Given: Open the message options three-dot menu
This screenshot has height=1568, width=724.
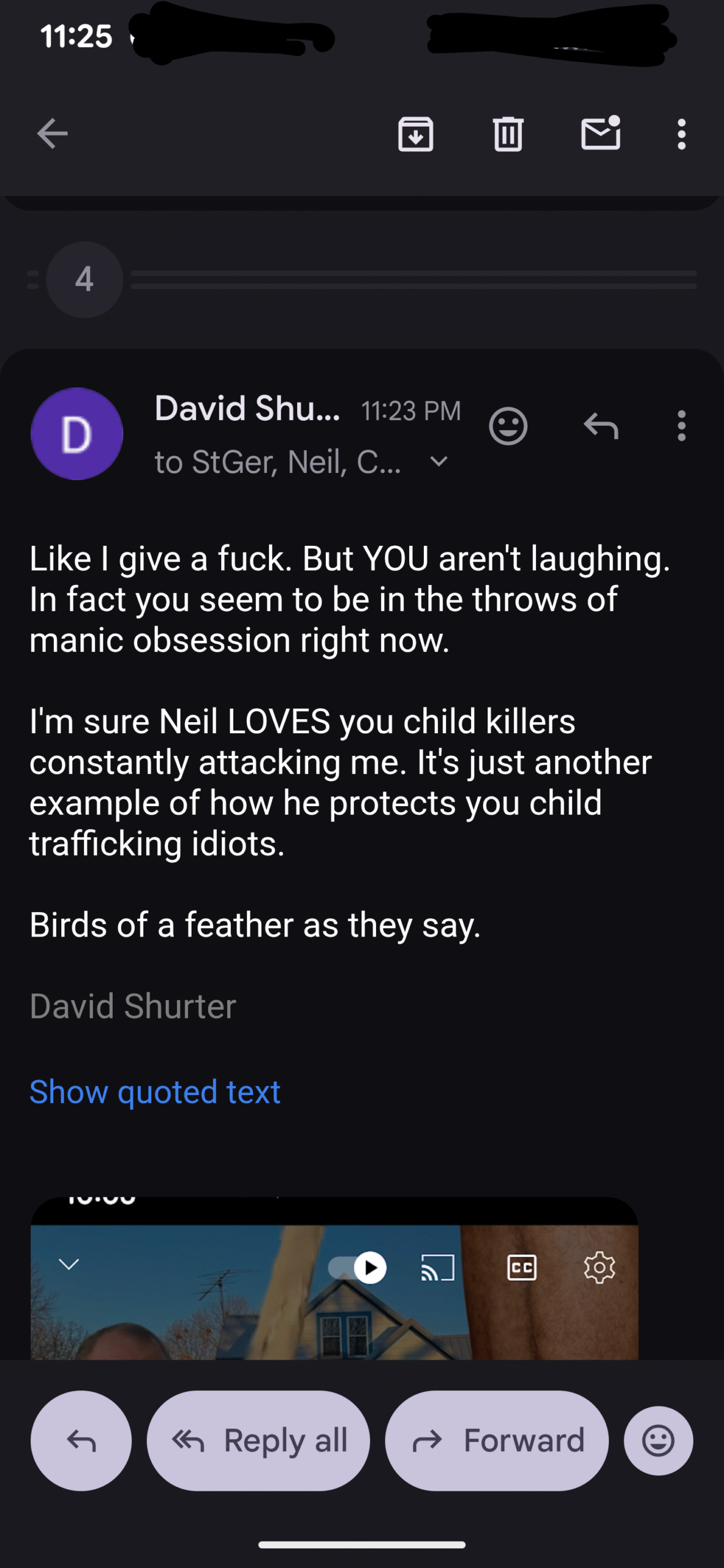Looking at the screenshot, I should click(x=681, y=426).
